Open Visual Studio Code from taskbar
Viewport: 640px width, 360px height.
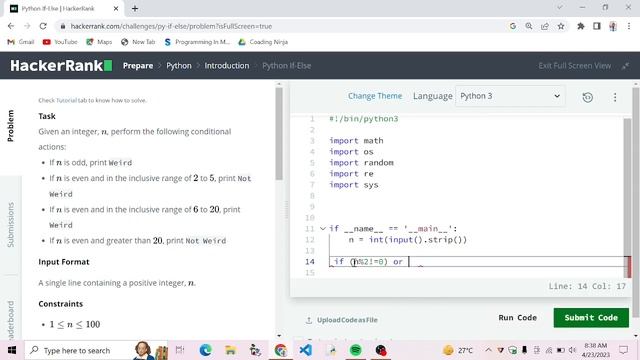click(305, 350)
